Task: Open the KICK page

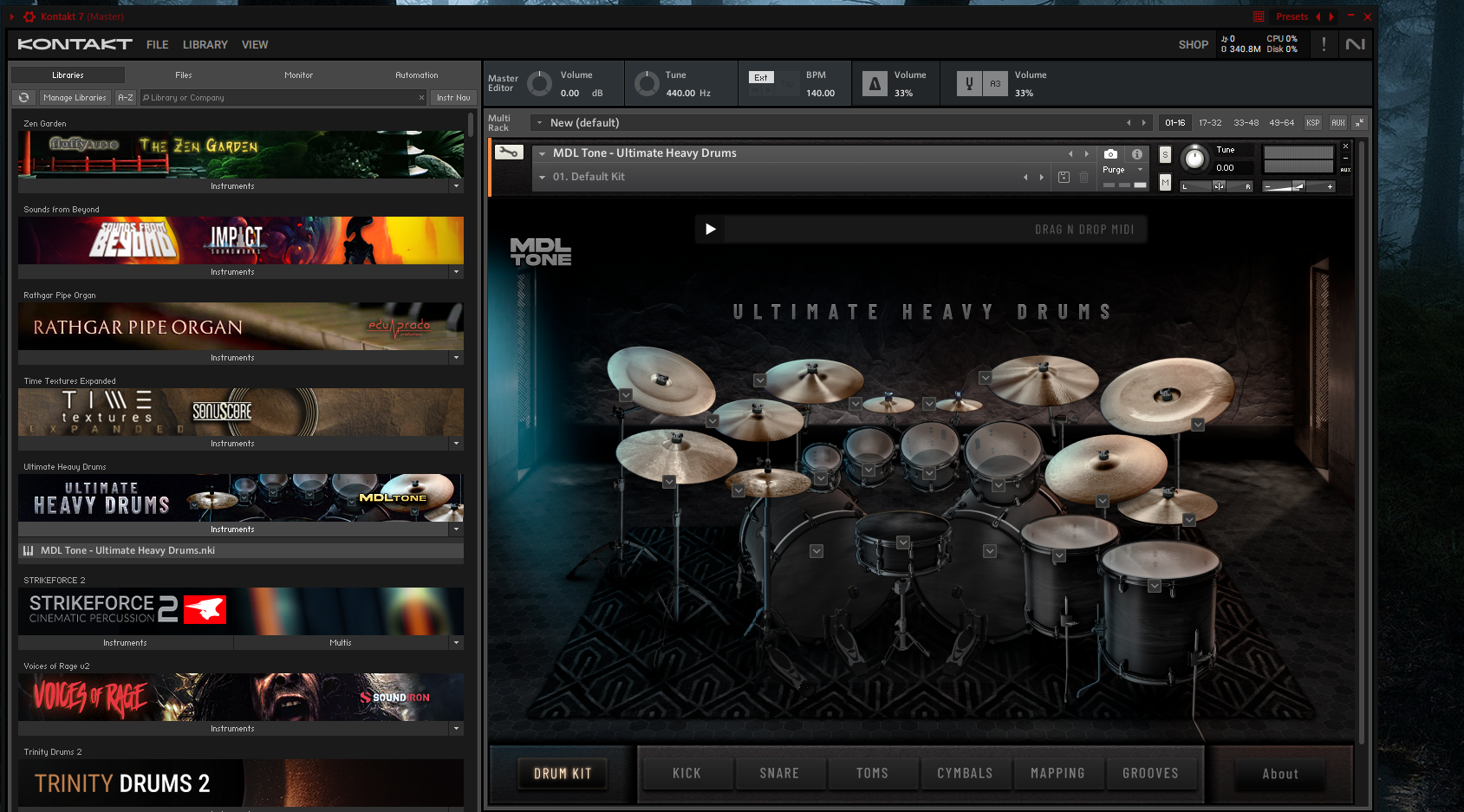Action: point(686,773)
